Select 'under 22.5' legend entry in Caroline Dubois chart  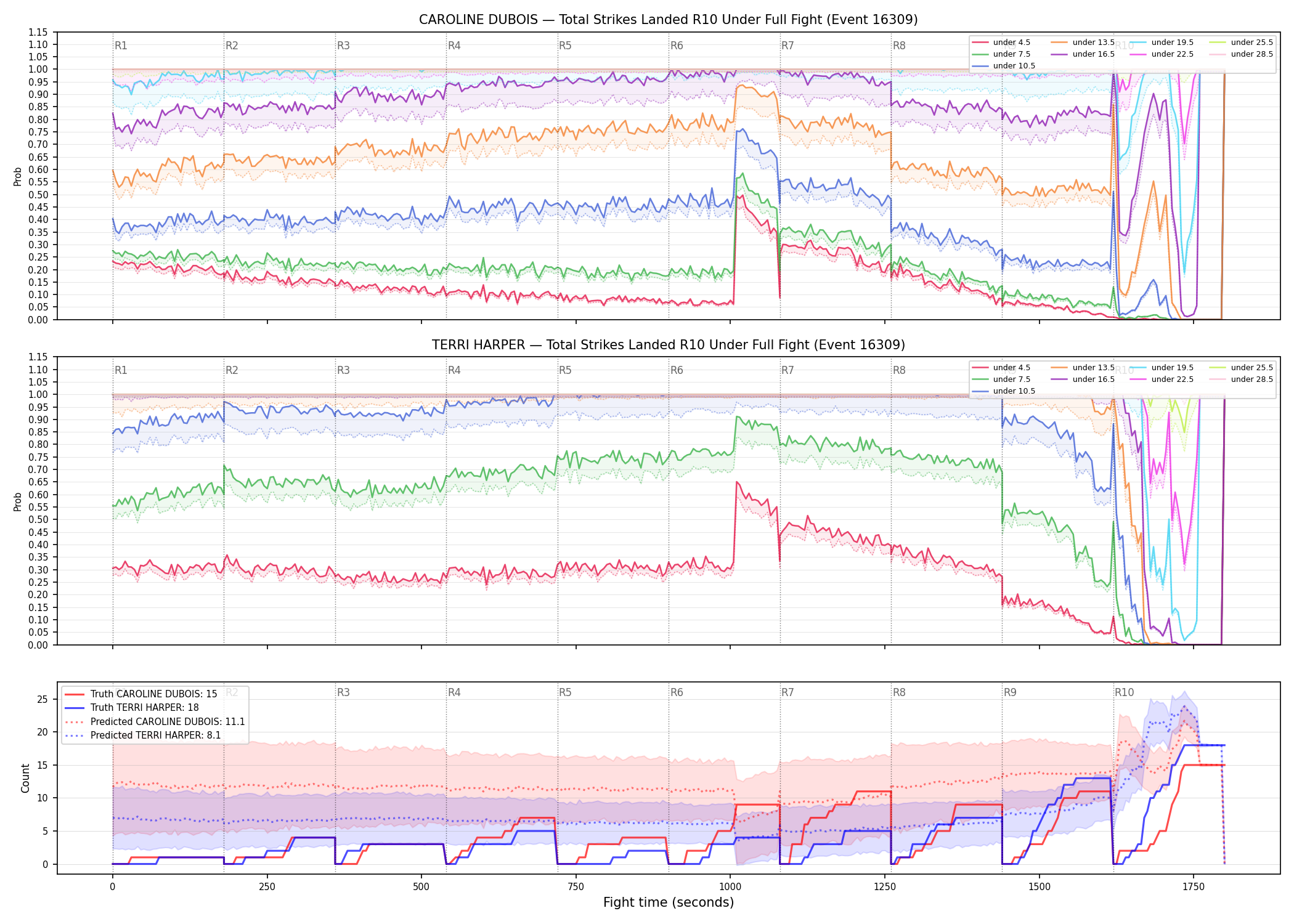[x=1162, y=54]
